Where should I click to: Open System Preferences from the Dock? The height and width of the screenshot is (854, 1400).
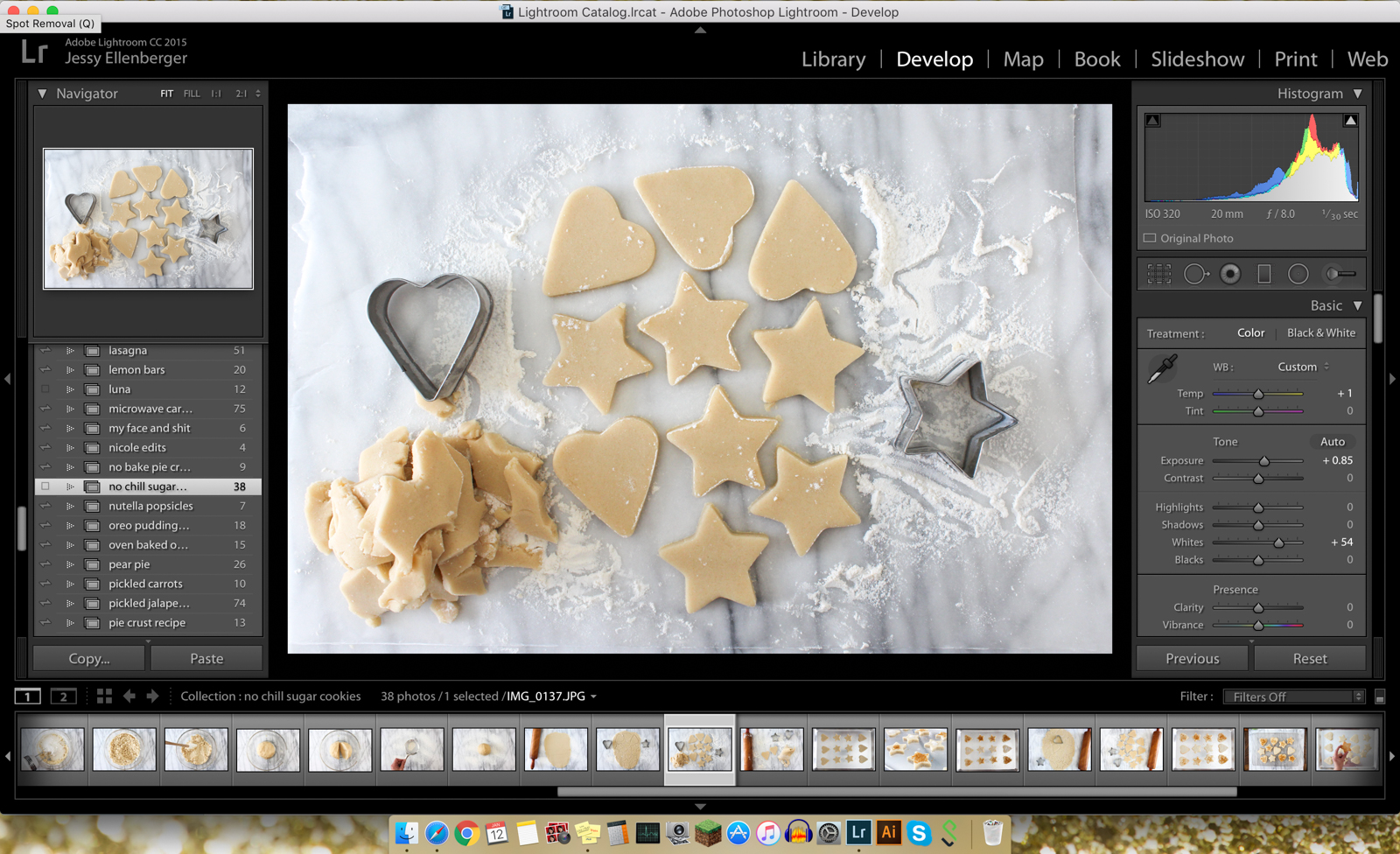(x=829, y=833)
